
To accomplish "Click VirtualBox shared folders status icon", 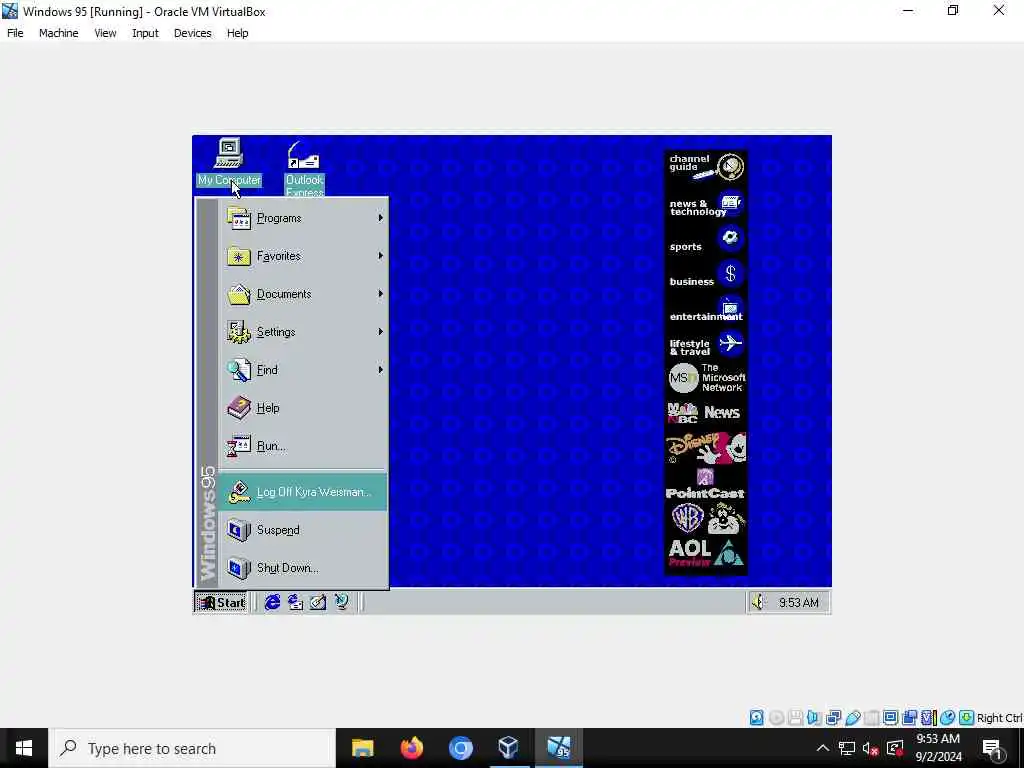I will click(872, 718).
